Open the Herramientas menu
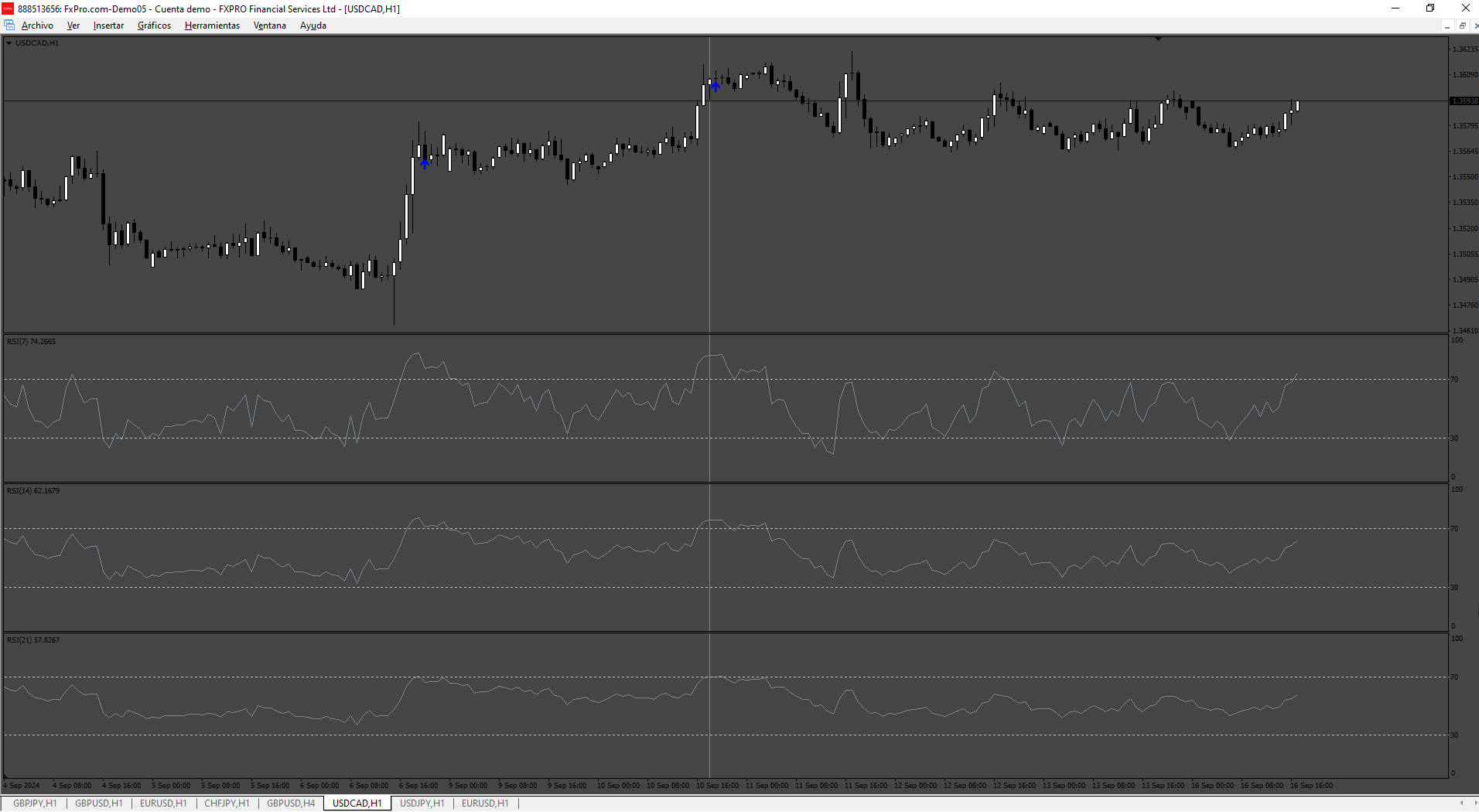This screenshot has height=812, width=1479. tap(212, 26)
